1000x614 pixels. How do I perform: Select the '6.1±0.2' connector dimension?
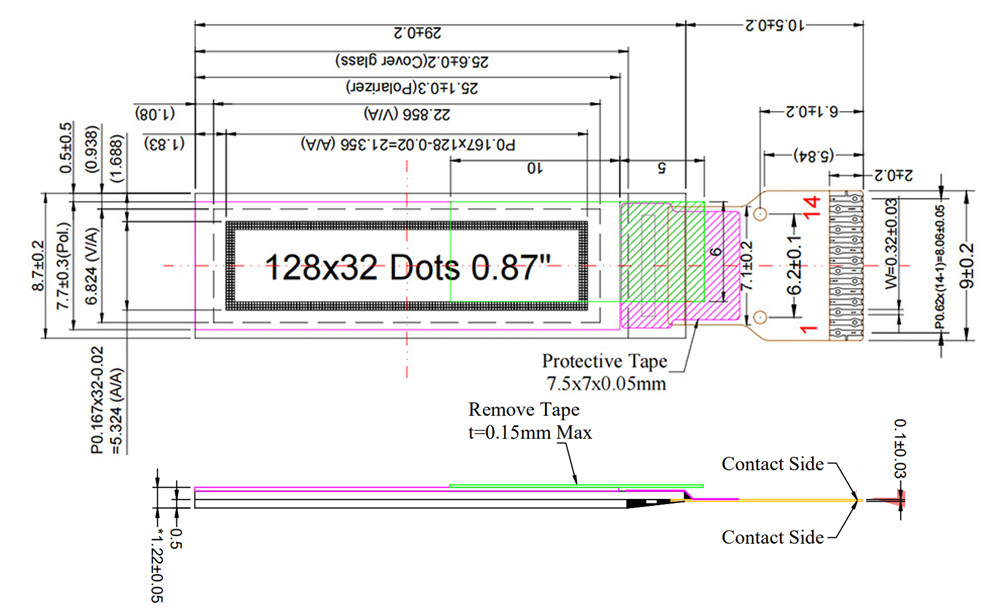pyautogui.click(x=811, y=111)
